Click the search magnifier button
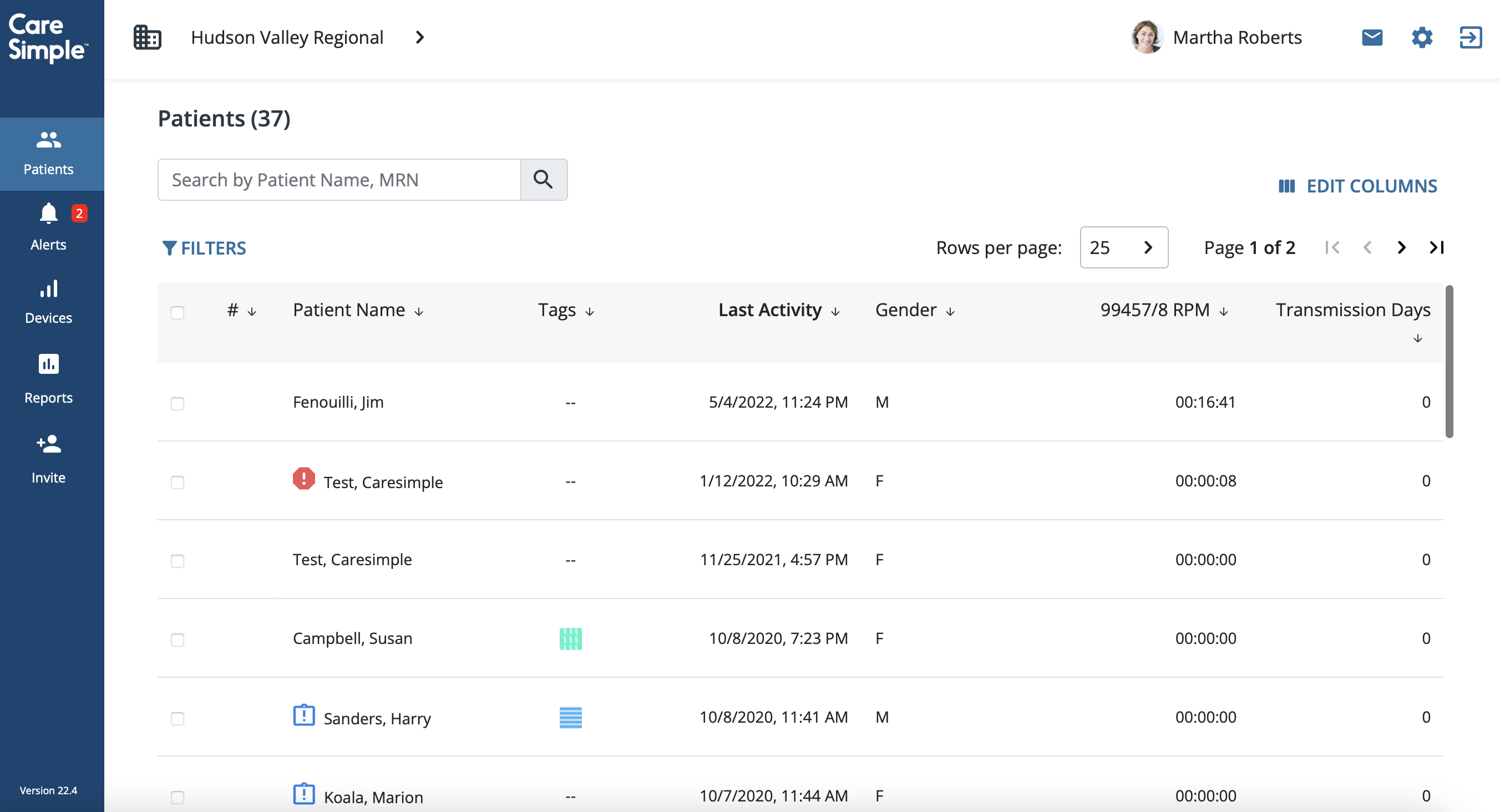The image size is (1500, 812). coord(543,179)
